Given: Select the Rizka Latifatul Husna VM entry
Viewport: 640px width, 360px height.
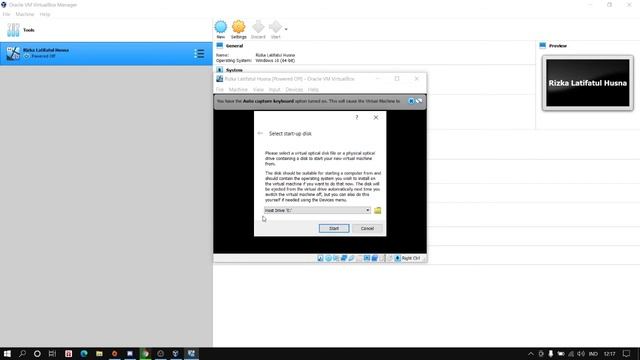Looking at the screenshot, I should click(106, 53).
